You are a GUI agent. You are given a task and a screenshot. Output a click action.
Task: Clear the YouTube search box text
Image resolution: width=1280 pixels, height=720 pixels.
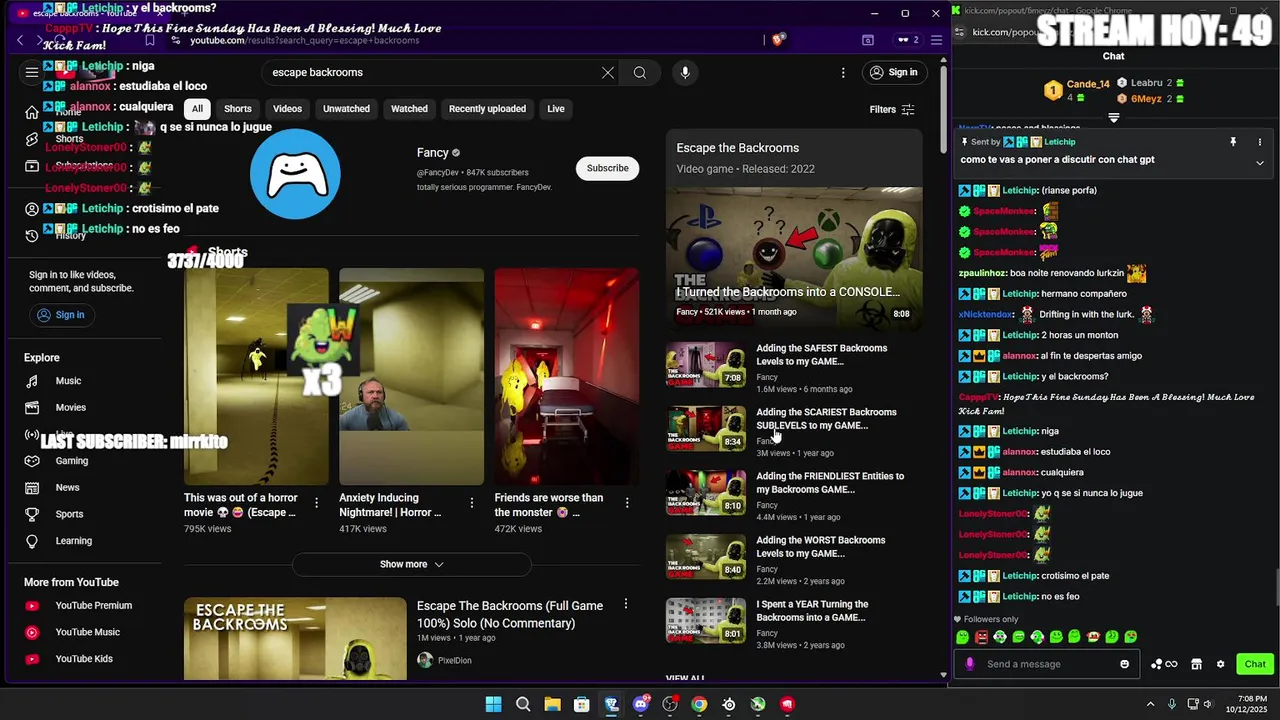click(x=608, y=72)
